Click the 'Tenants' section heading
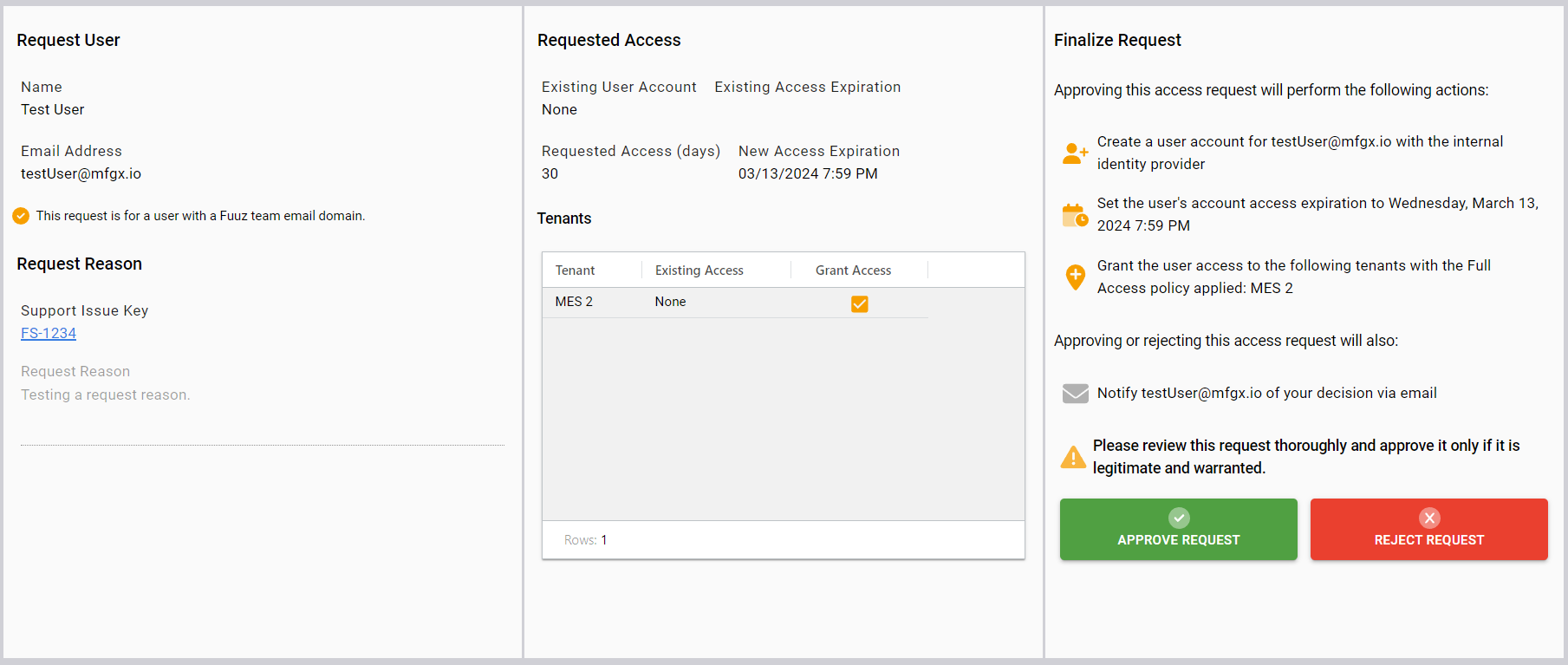 pyautogui.click(x=563, y=218)
